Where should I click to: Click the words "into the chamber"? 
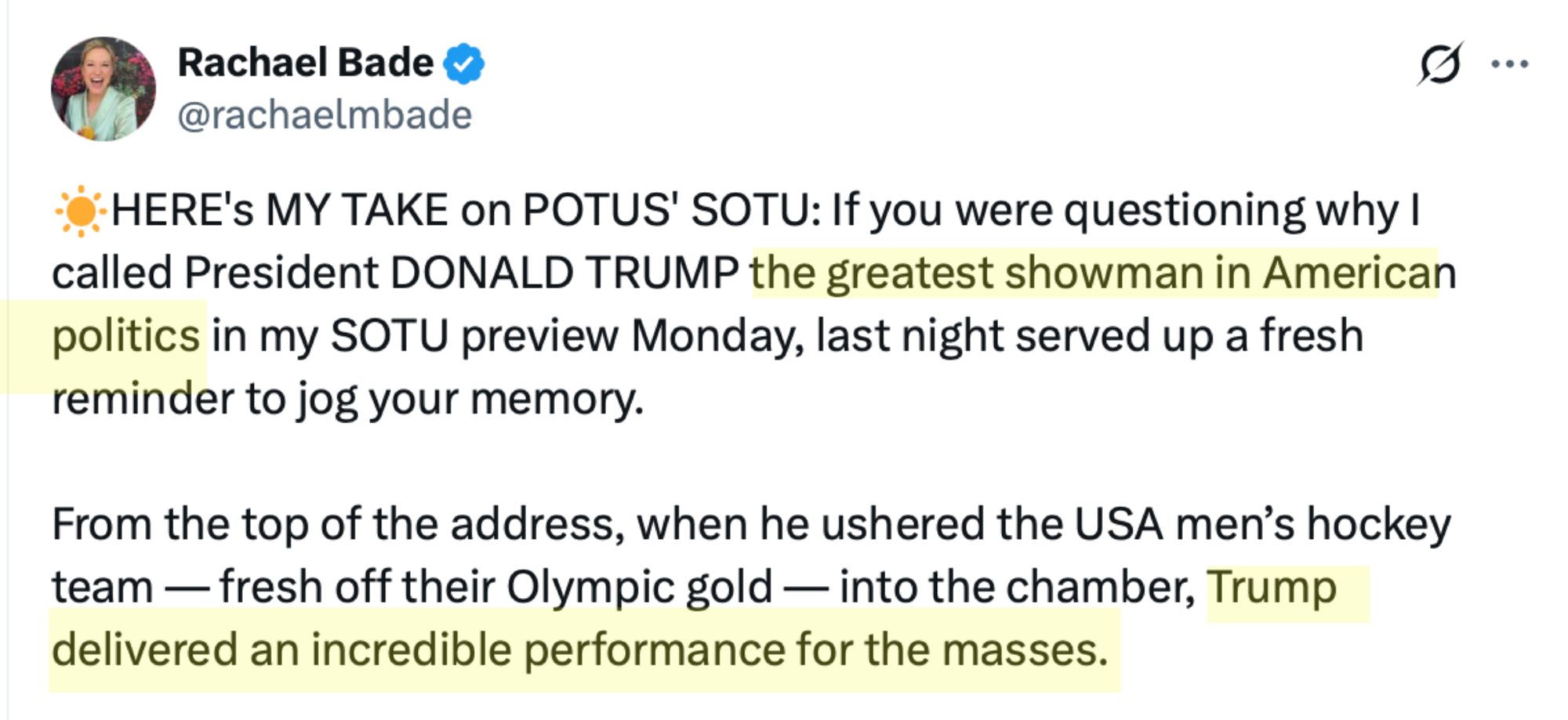(x=1017, y=588)
